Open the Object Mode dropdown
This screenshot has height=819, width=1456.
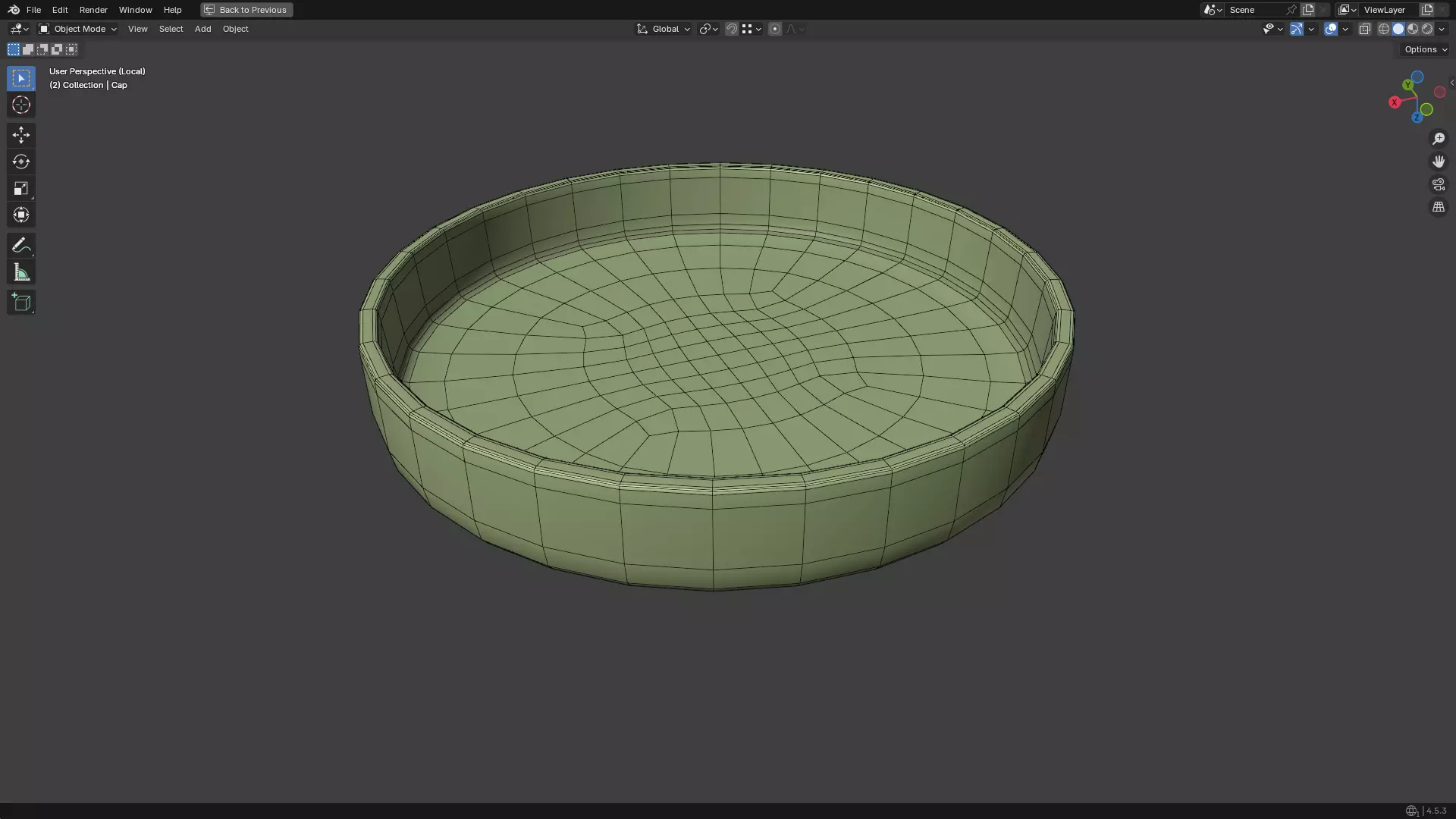pyautogui.click(x=77, y=29)
